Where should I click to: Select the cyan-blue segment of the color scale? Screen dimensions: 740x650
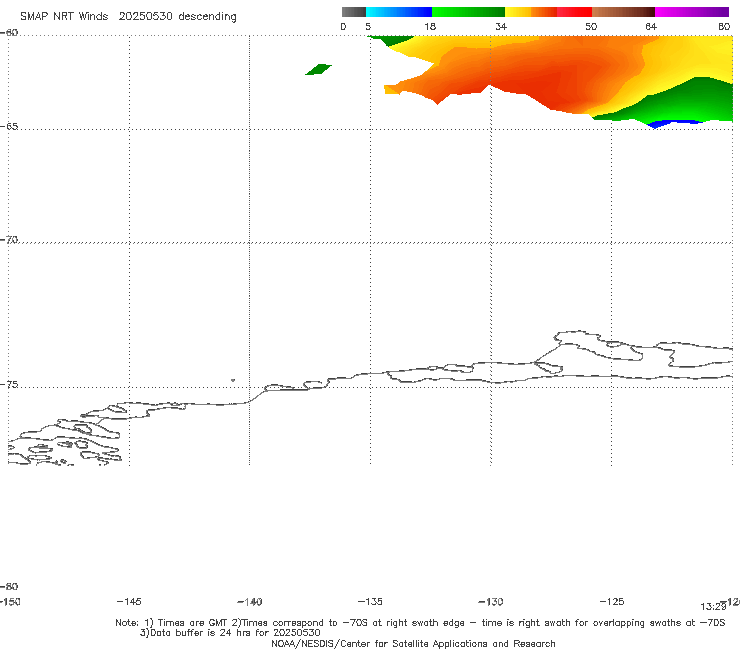coord(399,12)
